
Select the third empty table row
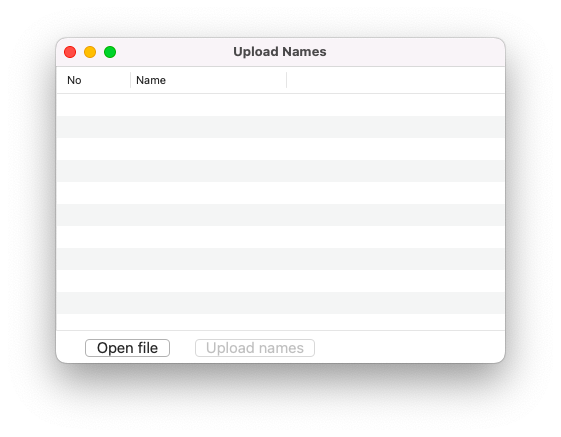280,149
